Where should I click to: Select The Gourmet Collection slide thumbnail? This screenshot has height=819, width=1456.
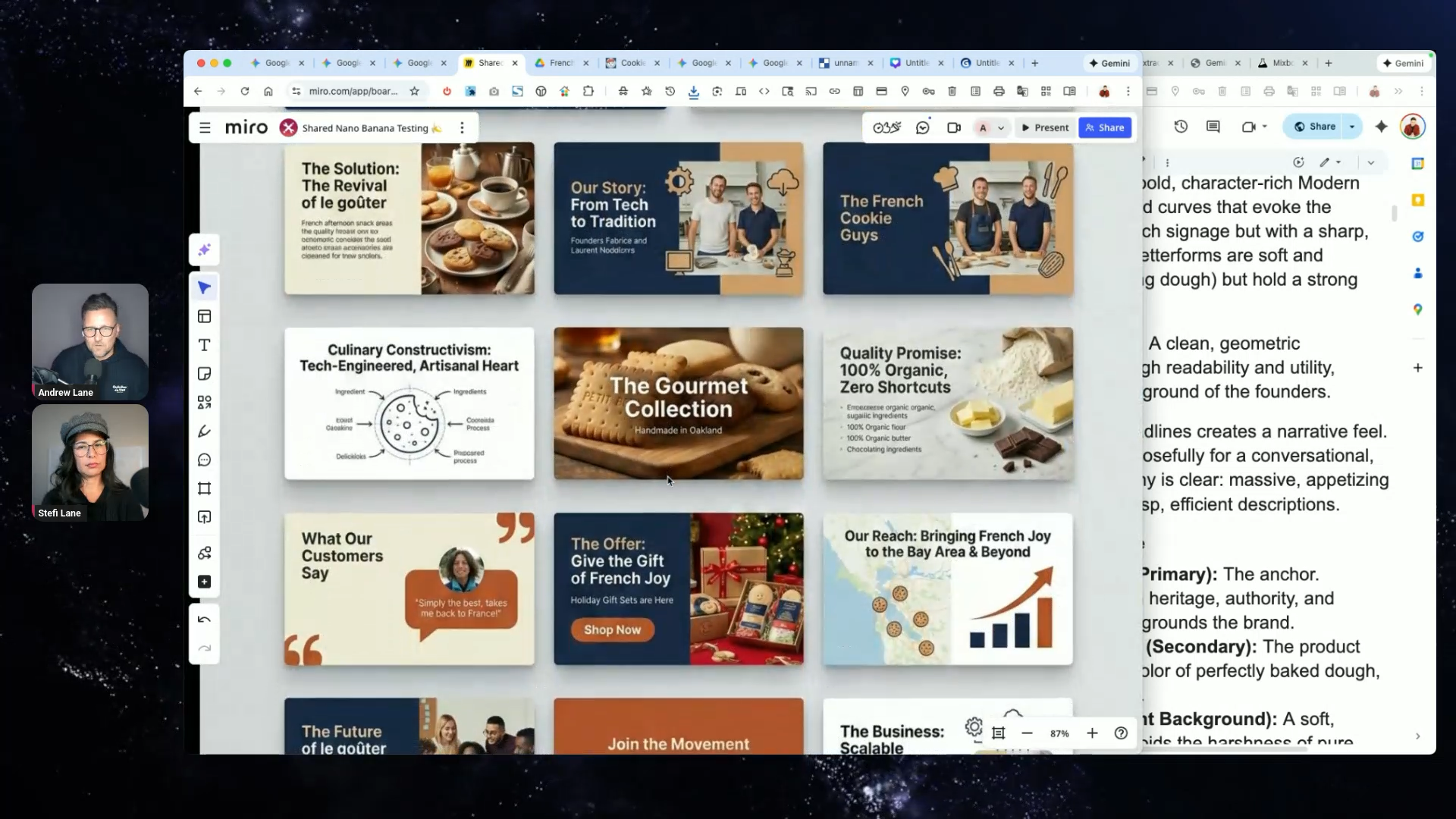(678, 403)
